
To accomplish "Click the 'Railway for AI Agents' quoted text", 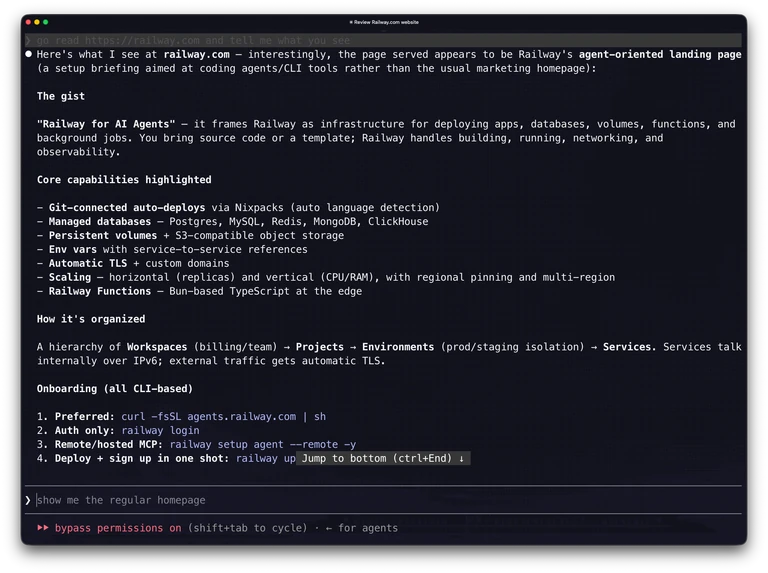I will pos(106,124).
